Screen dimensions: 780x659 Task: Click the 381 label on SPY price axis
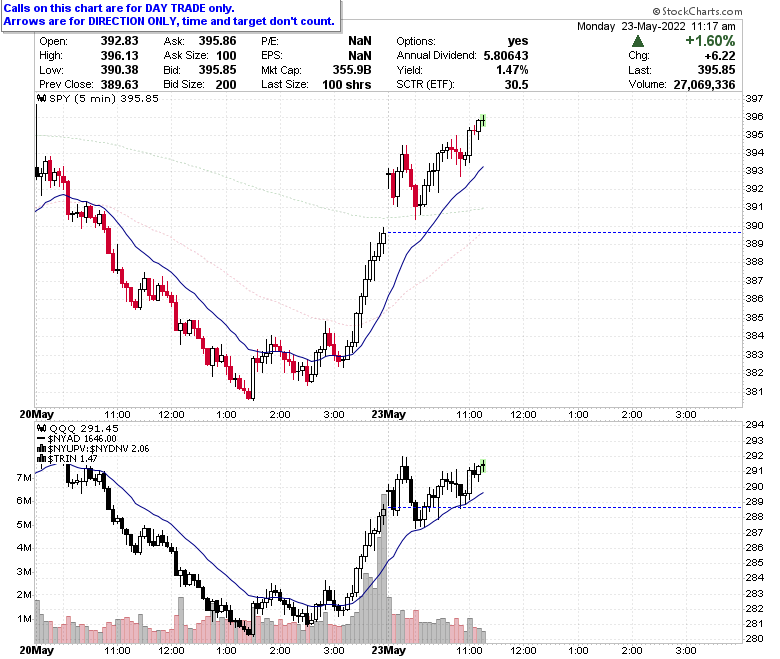(x=754, y=391)
